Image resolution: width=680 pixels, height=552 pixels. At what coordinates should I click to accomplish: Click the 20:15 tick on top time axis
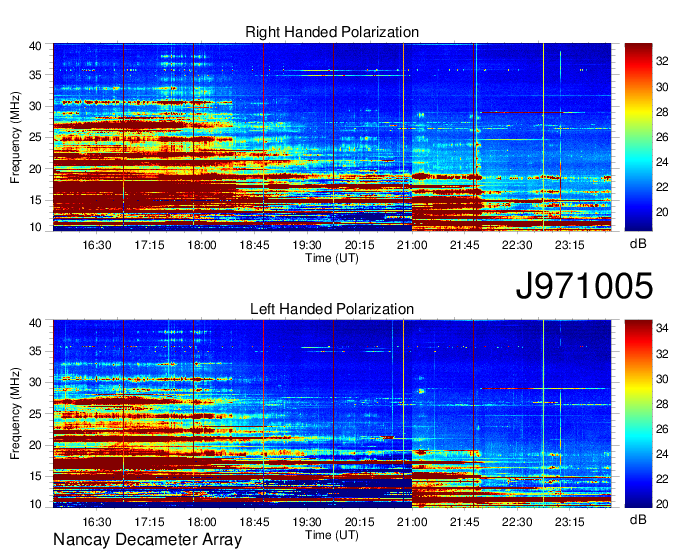tap(360, 245)
